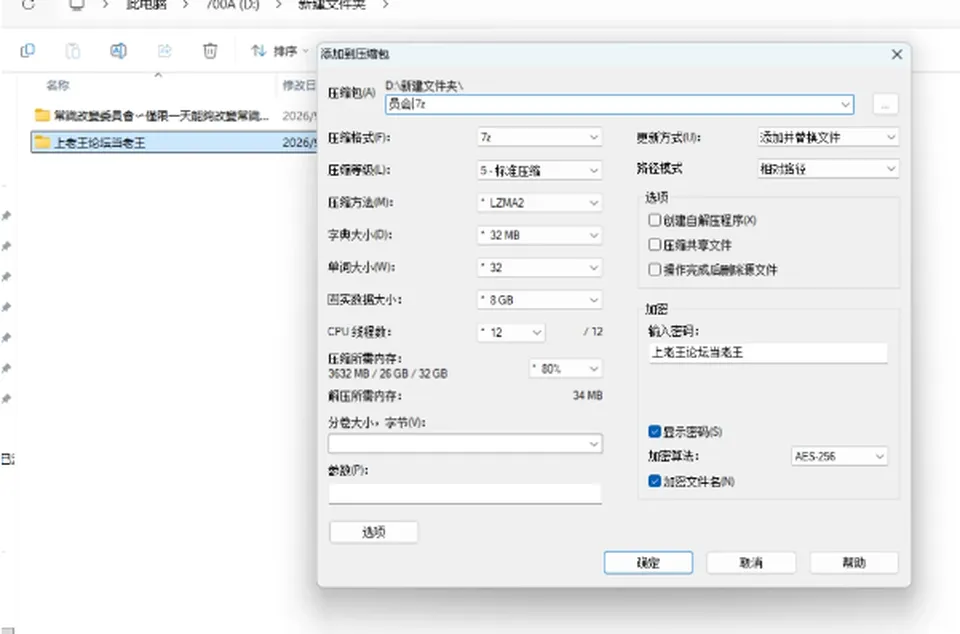Click the trash delete icon in Explorer toolbar

pyautogui.click(x=210, y=51)
